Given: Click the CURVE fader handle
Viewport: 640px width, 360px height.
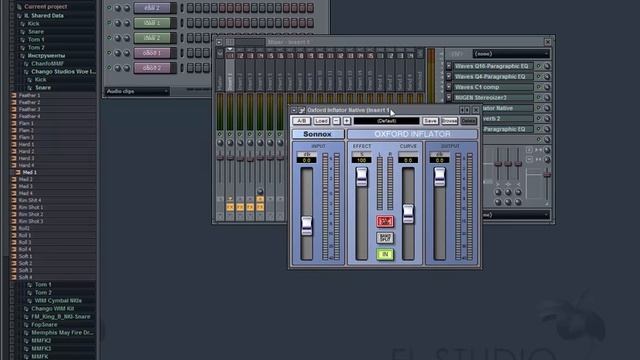Looking at the screenshot, I should [408, 213].
